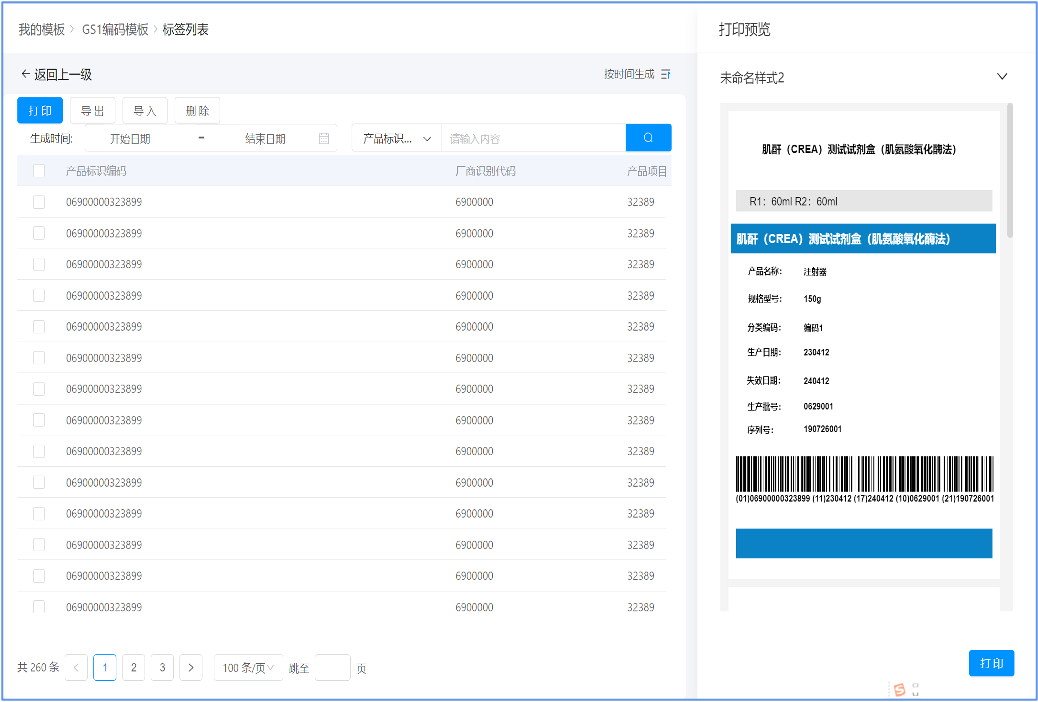Navigate to GS1编码模板 breadcrumb
The image size is (1038, 702).
coord(116,29)
